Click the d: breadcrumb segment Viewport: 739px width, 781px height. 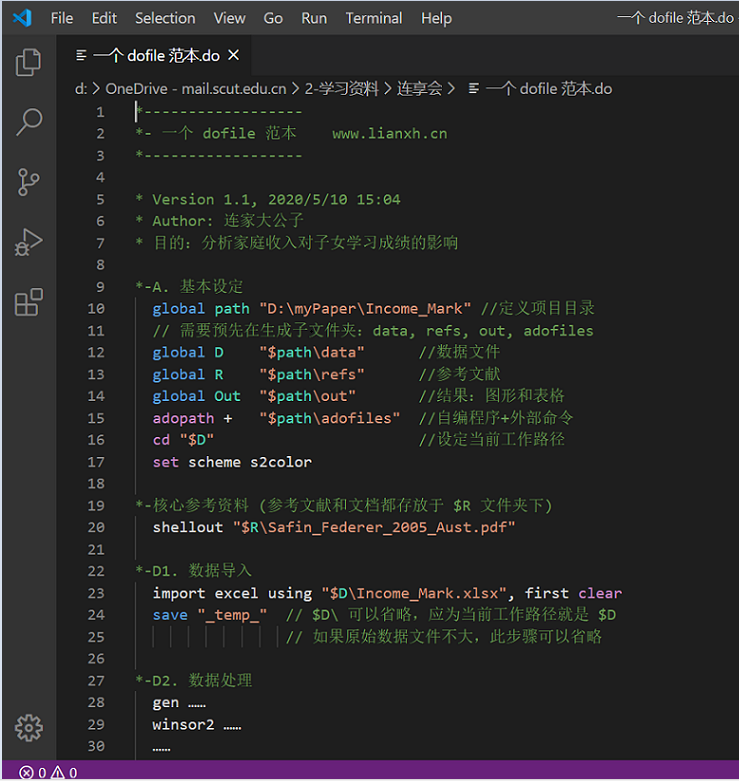click(81, 89)
